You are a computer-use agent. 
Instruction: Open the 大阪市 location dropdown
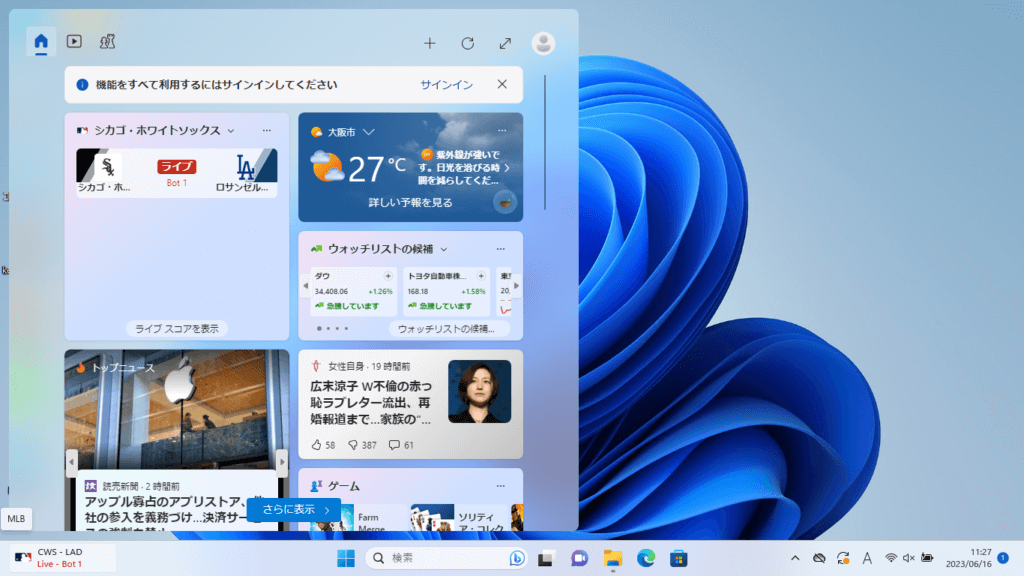369,131
